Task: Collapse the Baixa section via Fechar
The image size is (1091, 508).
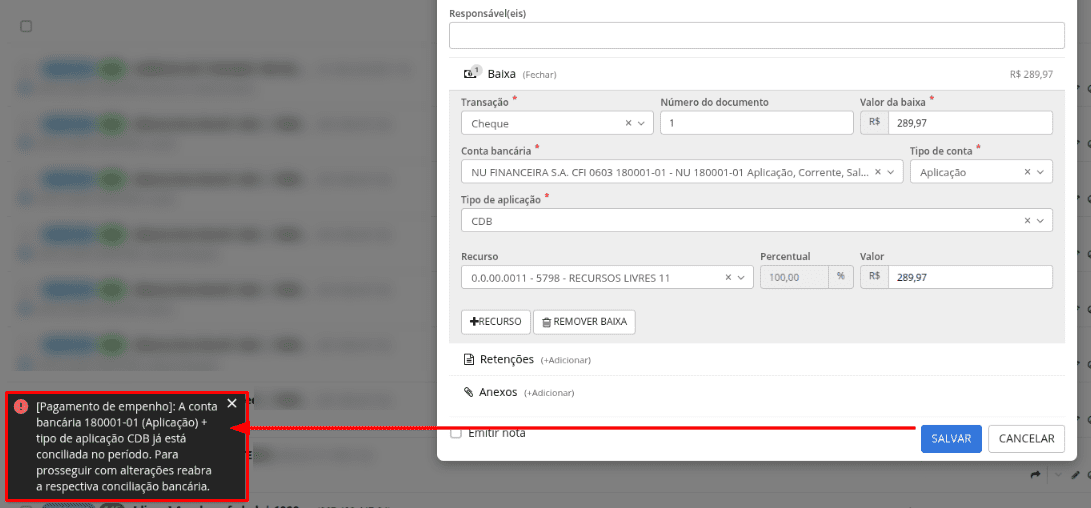Action: pos(540,74)
